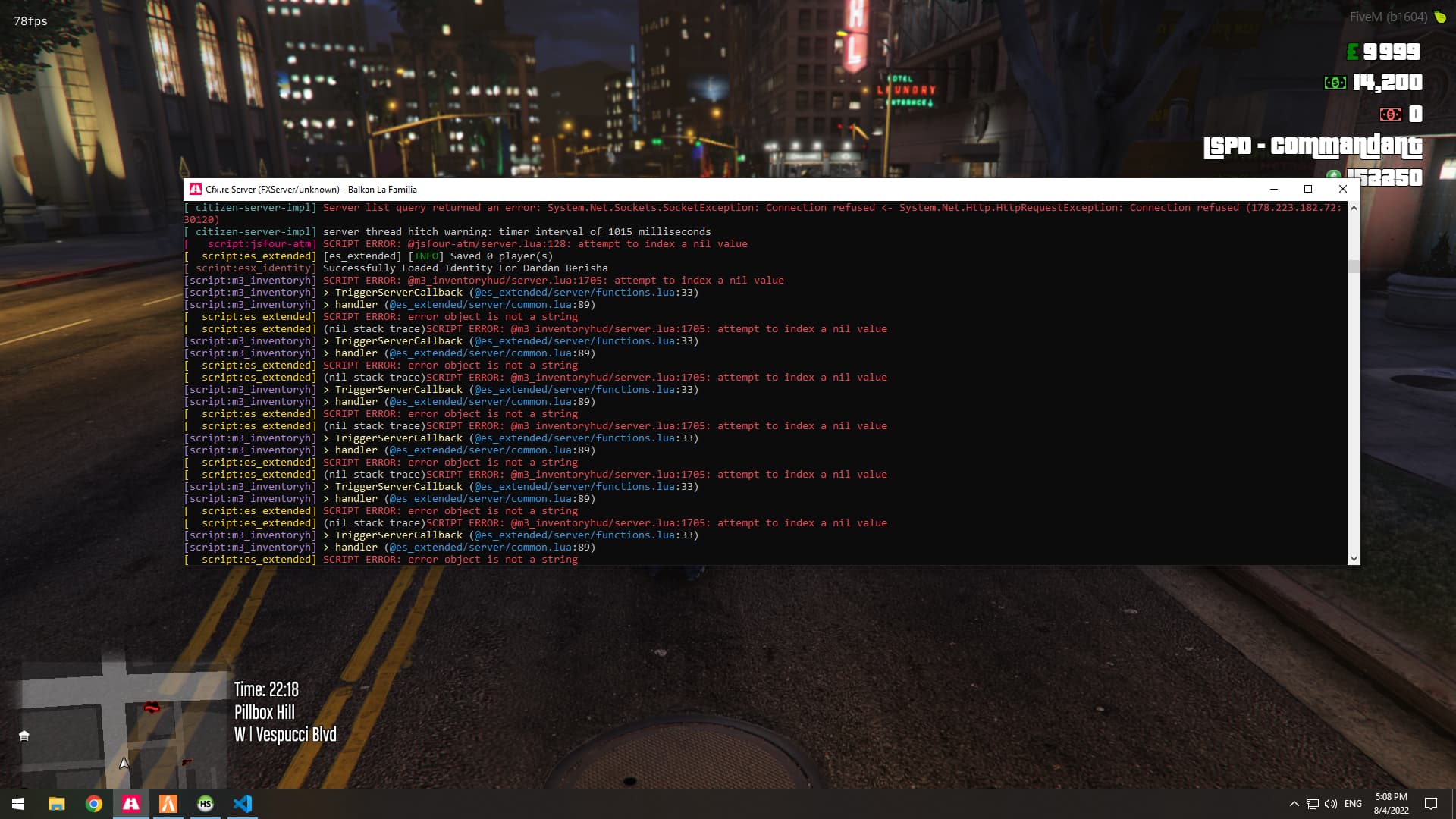Open the clock and date flyout
The image size is (1456, 819).
pyautogui.click(x=1391, y=804)
